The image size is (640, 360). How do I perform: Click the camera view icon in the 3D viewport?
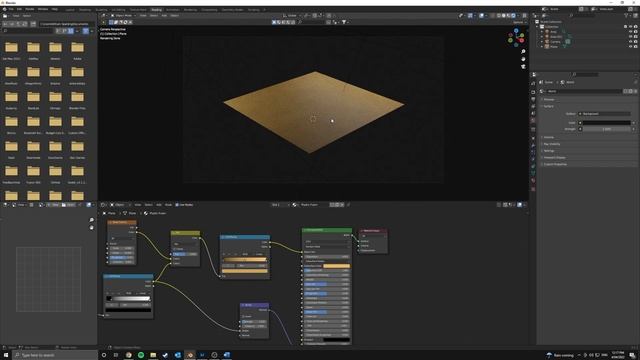coord(523,67)
